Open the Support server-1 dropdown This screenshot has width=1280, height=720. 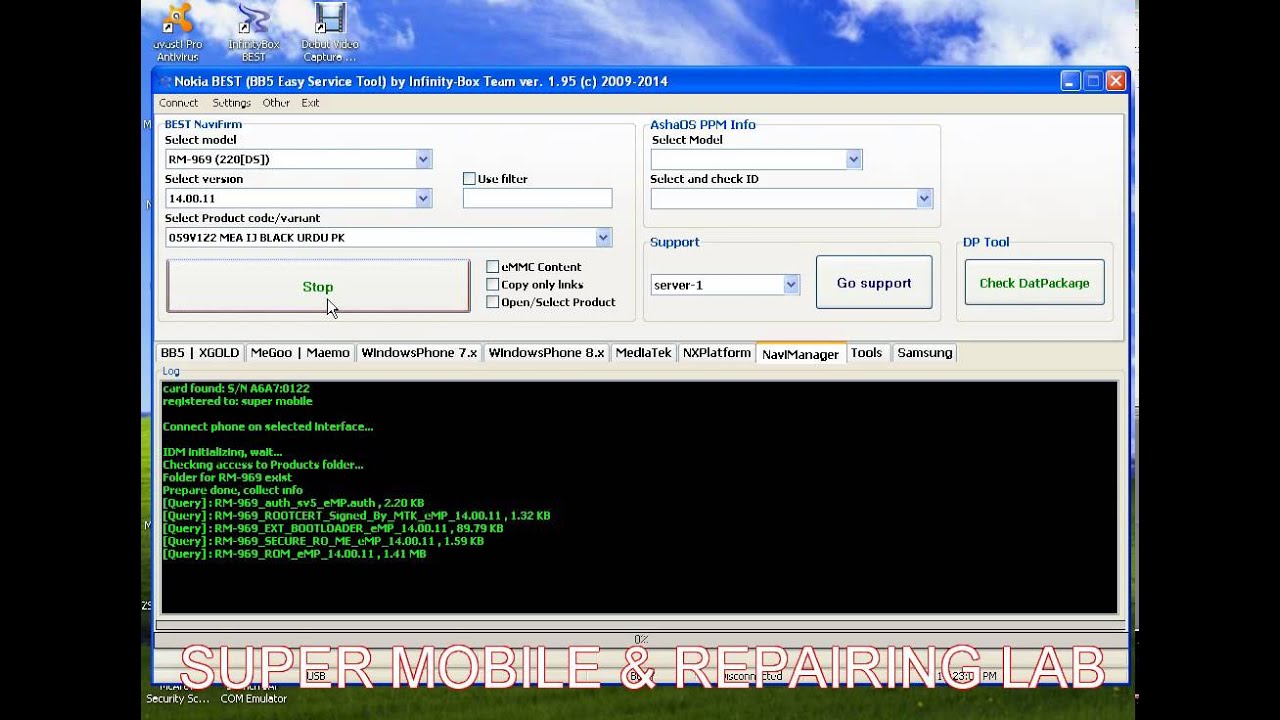(791, 285)
